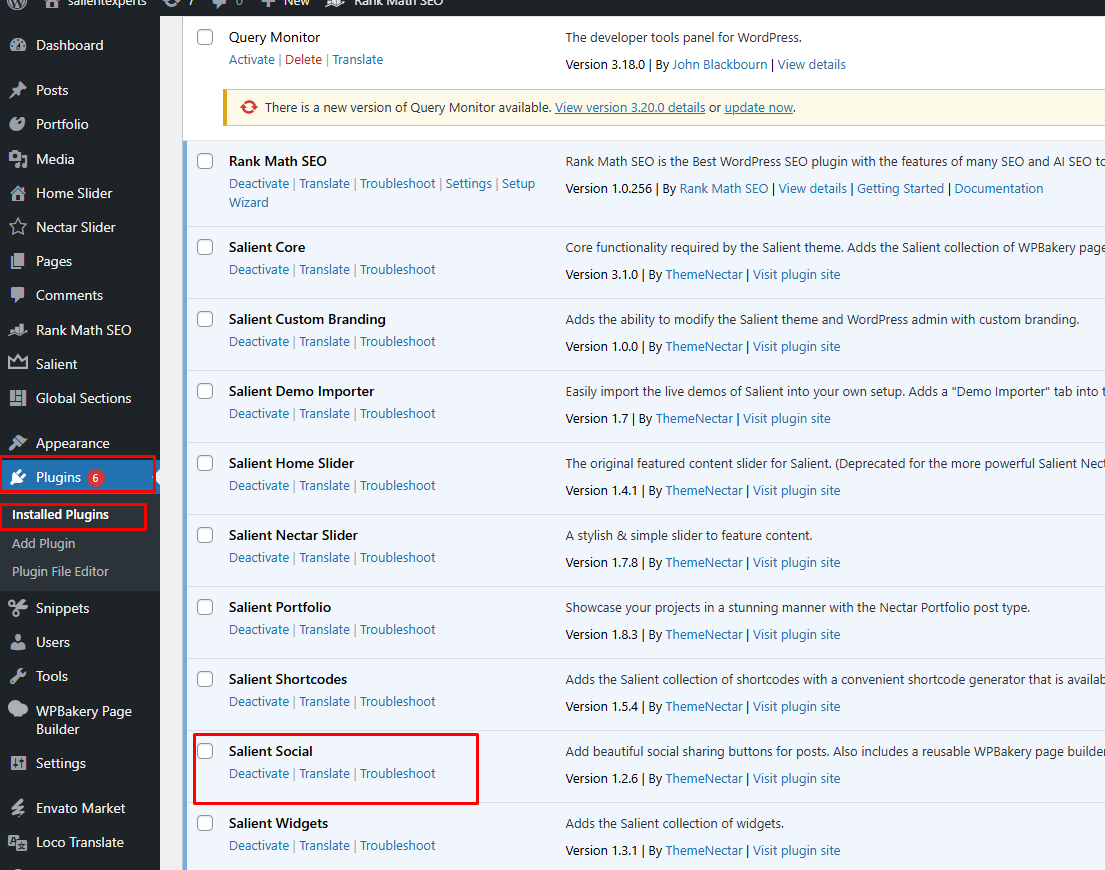Tick the Salient Social plugin checkbox
The width and height of the screenshot is (1105, 870).
coord(205,751)
